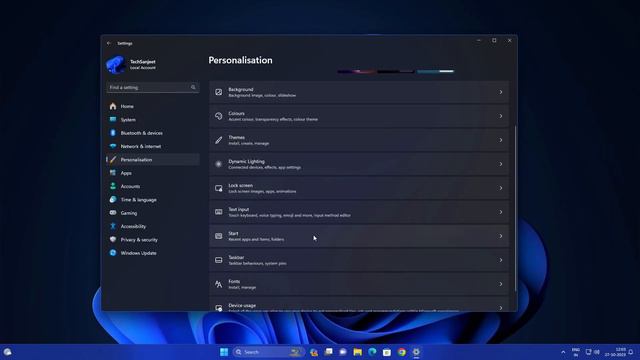The image size is (640, 360).
Task: Open System settings in the sidebar
Action: point(153,120)
